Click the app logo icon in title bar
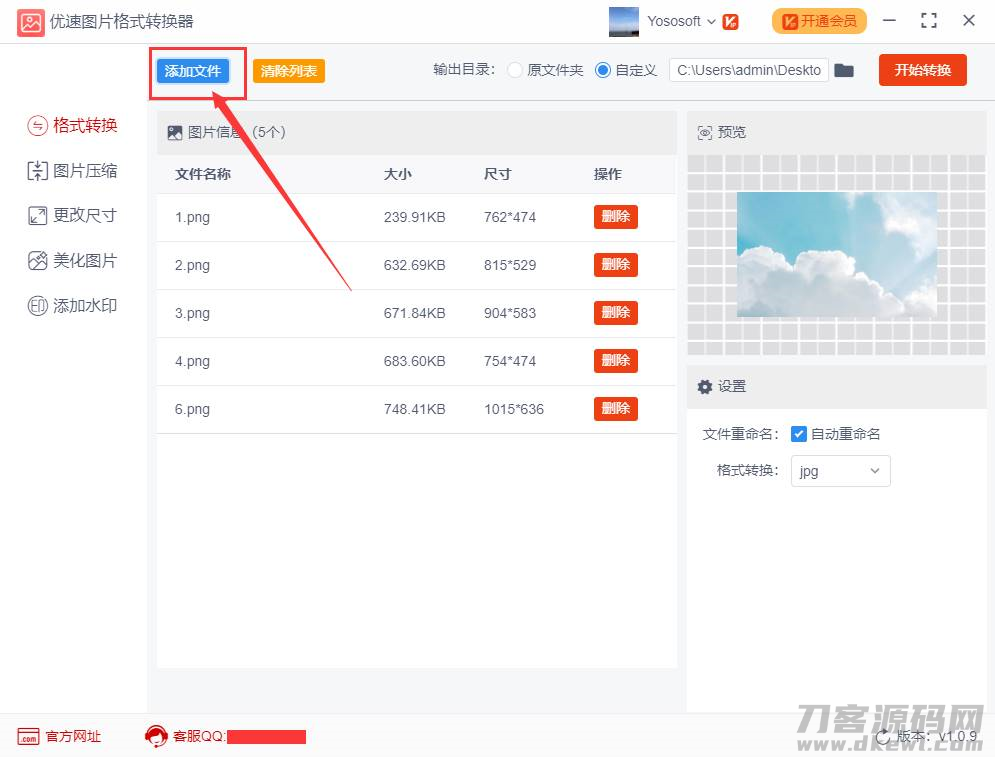This screenshot has height=757, width=995. (x=30, y=22)
